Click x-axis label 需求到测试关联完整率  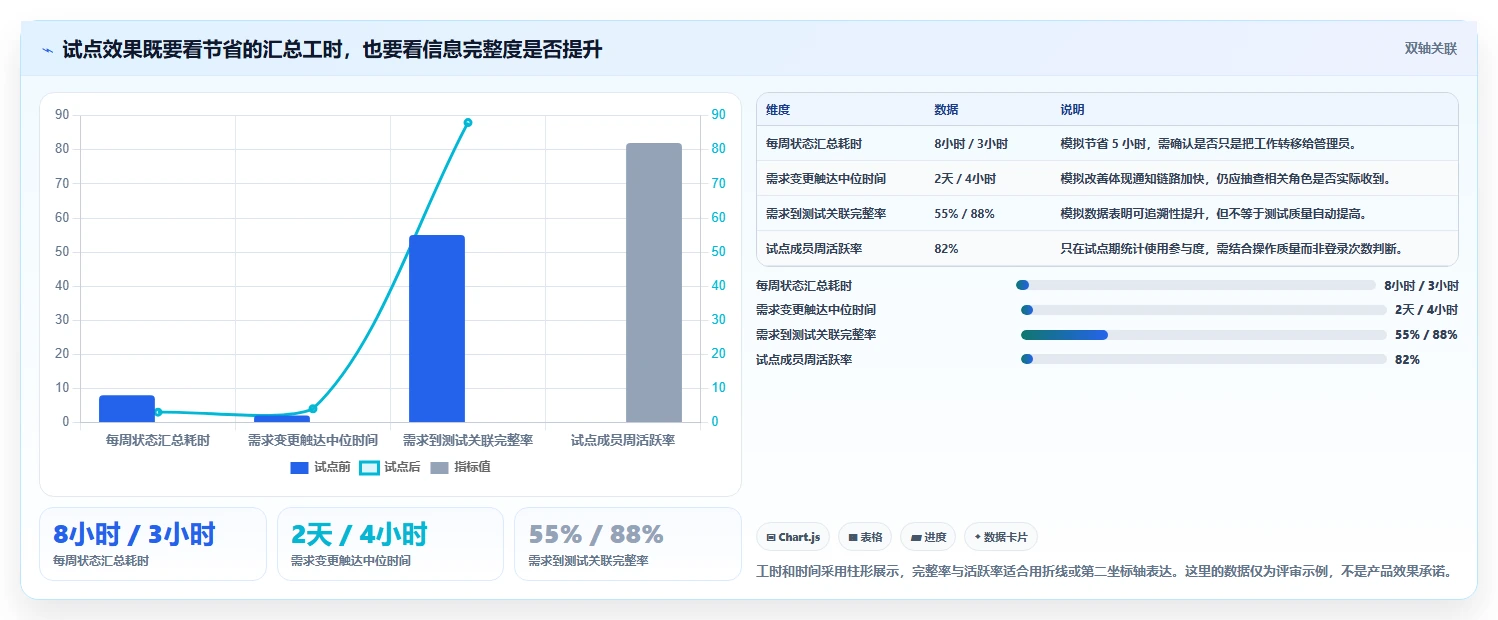click(468, 440)
